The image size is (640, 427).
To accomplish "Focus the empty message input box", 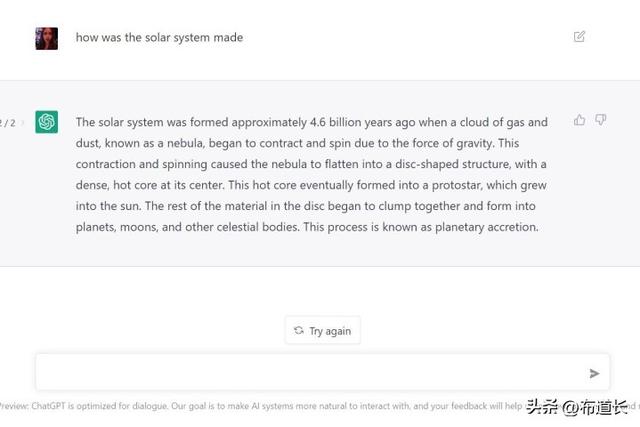I will (310, 372).
